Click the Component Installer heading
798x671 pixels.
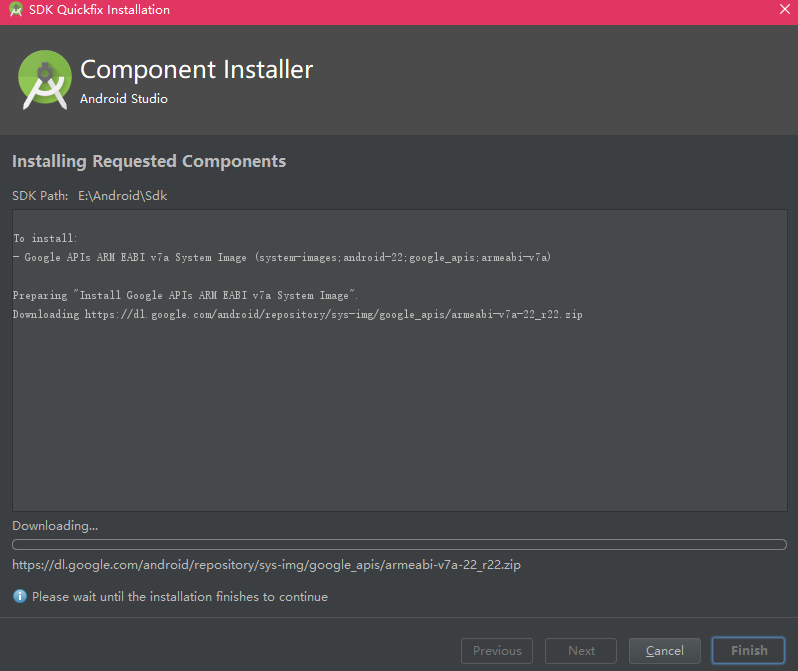click(196, 69)
